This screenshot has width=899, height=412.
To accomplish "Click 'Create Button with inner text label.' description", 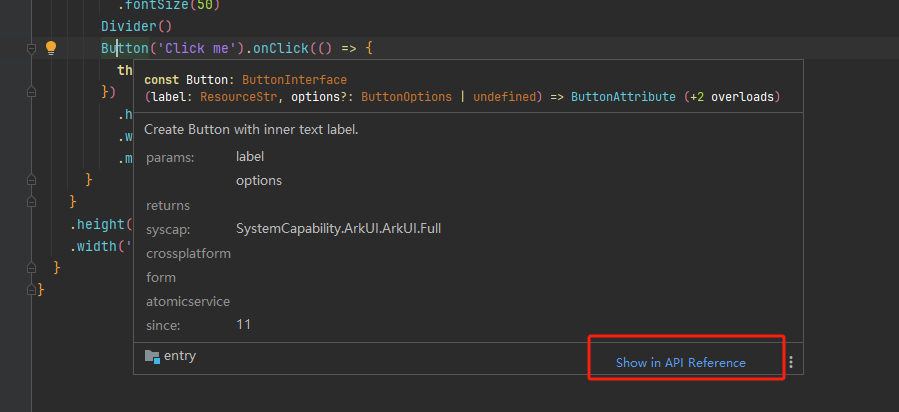I will click(251, 130).
